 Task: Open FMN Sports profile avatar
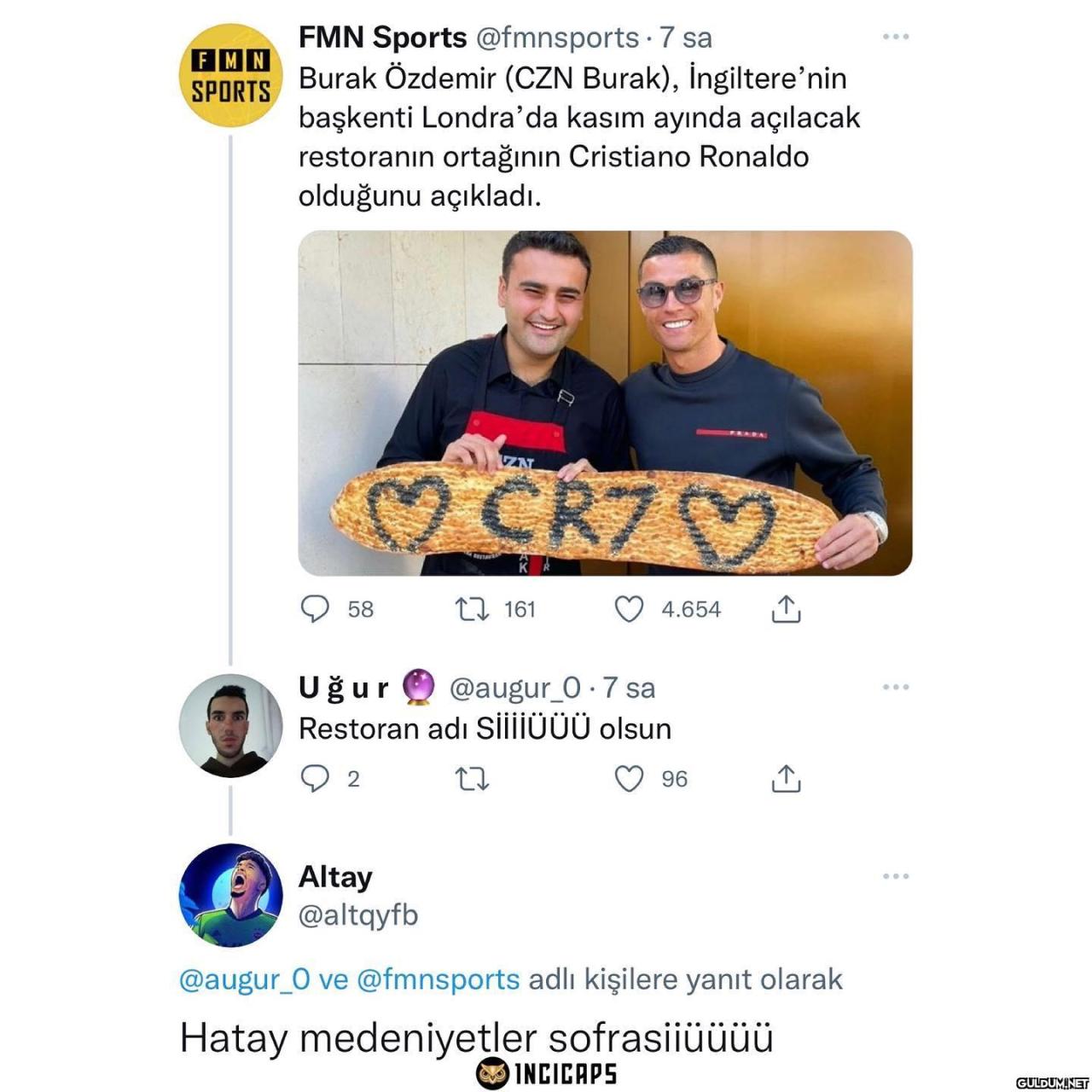pyautogui.click(x=230, y=75)
